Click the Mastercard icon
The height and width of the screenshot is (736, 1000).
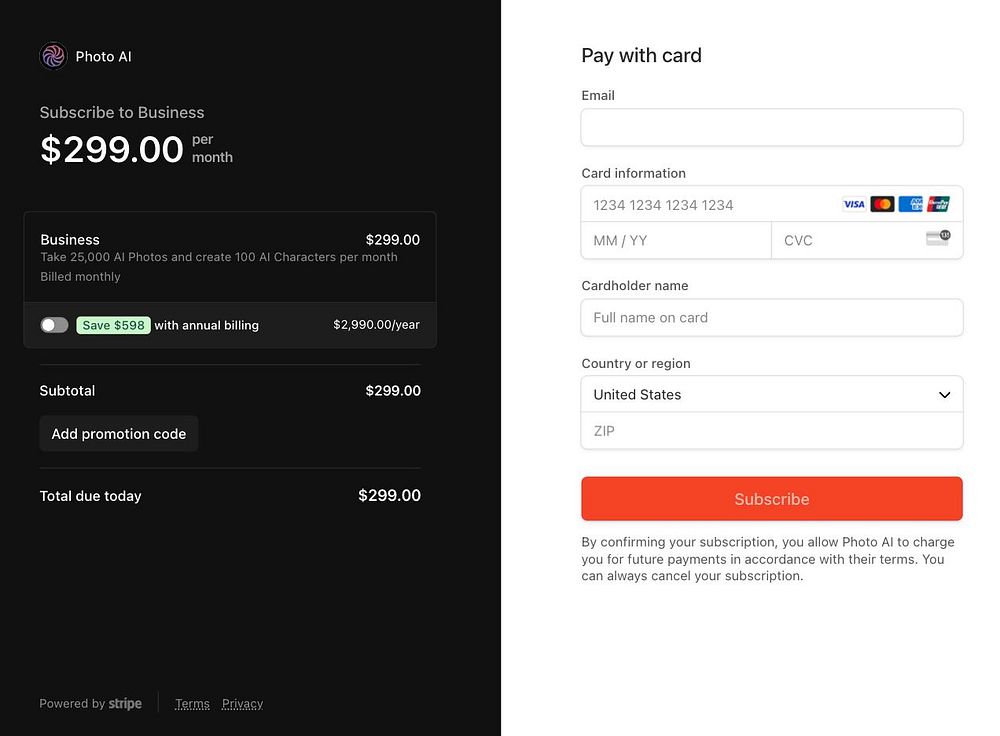pyautogui.click(x=882, y=204)
